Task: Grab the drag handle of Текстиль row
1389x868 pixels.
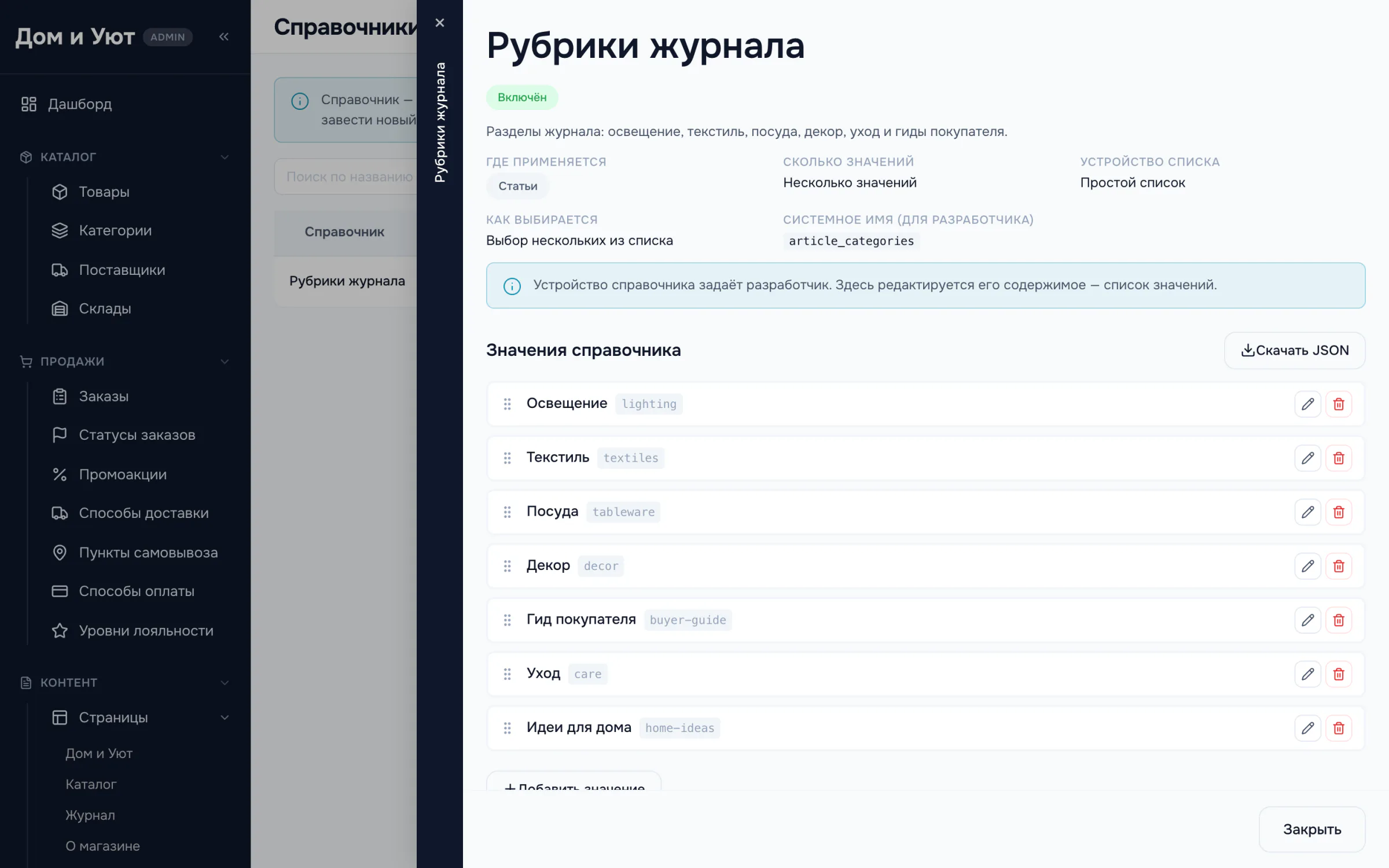Action: point(507,458)
